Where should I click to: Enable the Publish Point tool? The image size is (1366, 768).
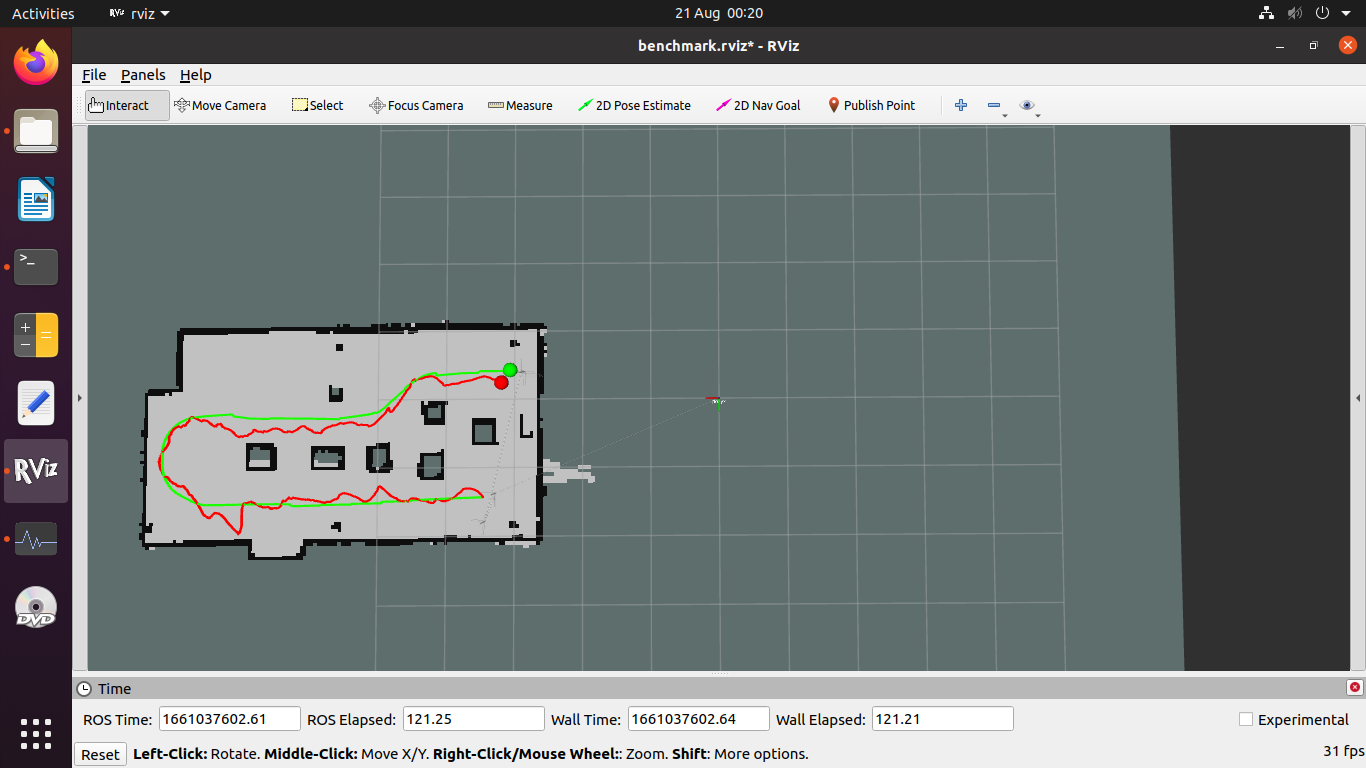[871, 105]
